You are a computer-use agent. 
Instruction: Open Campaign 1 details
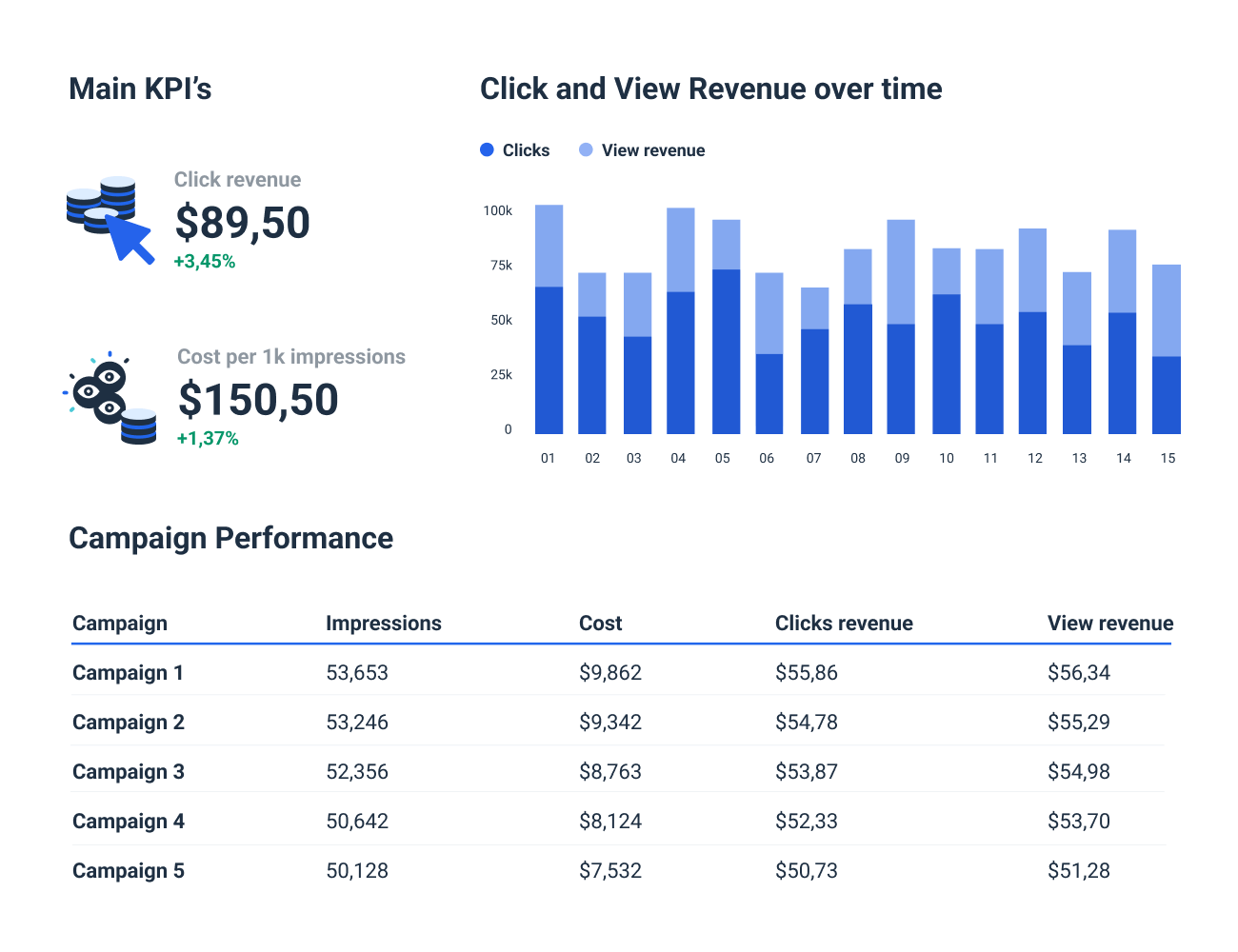(128, 672)
